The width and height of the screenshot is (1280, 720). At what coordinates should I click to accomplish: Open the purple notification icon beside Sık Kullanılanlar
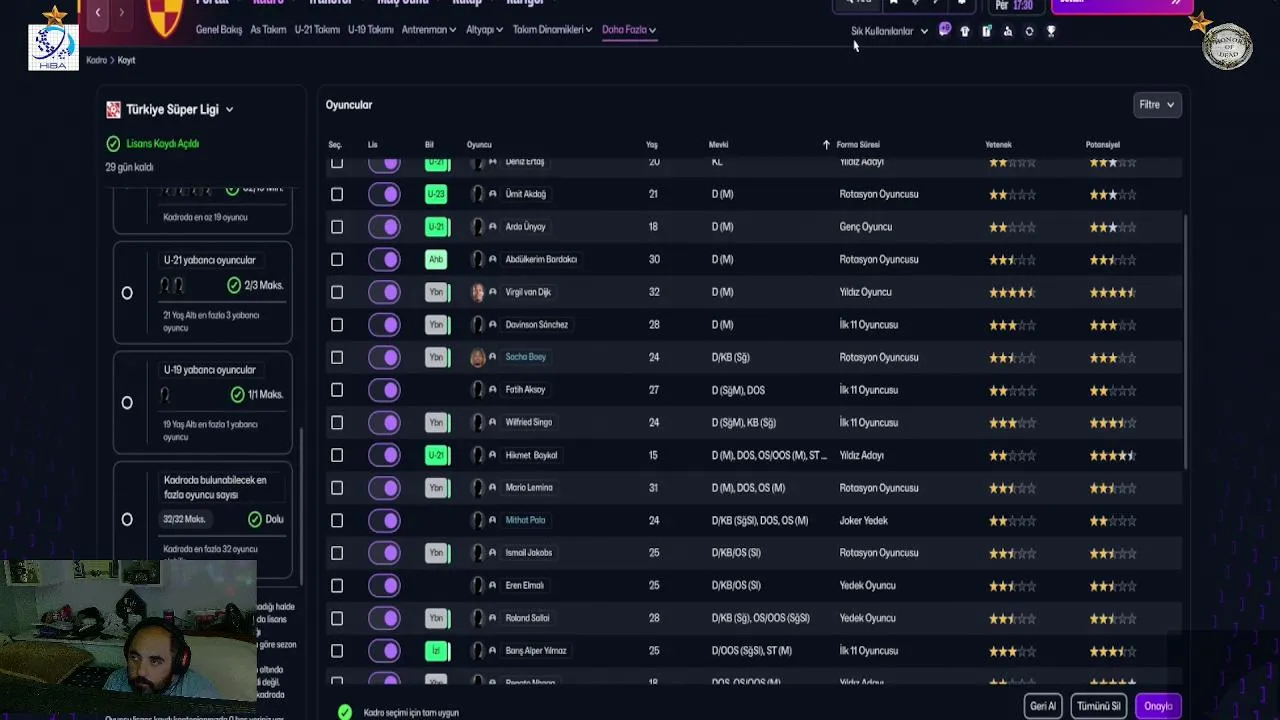click(945, 30)
